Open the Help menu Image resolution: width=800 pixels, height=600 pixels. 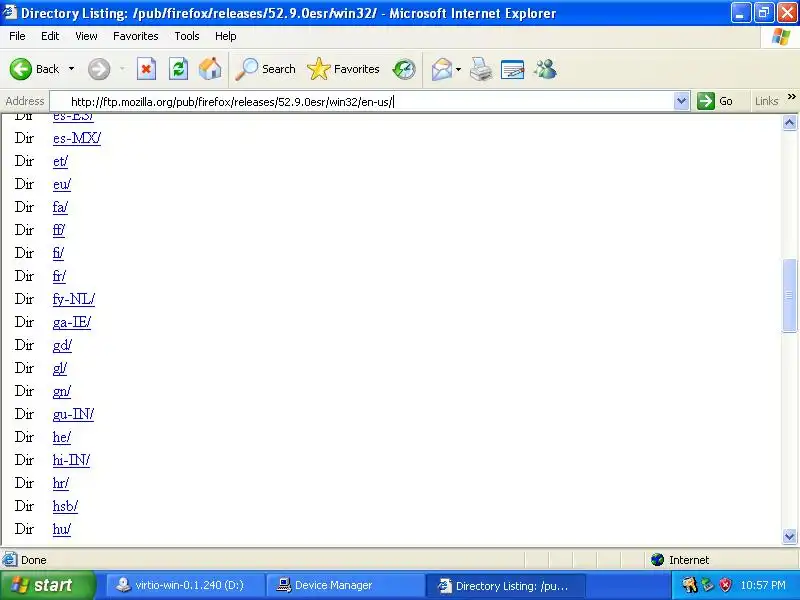(x=226, y=36)
